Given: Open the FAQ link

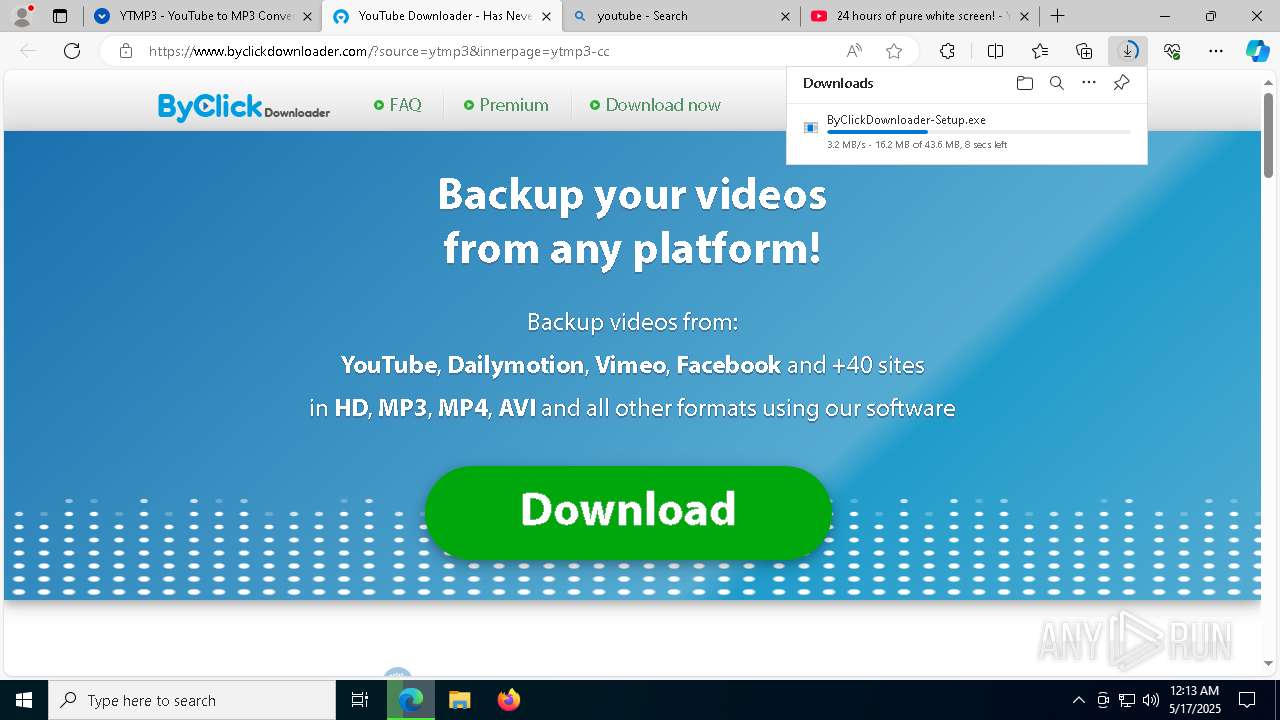Looking at the screenshot, I should coord(398,105).
